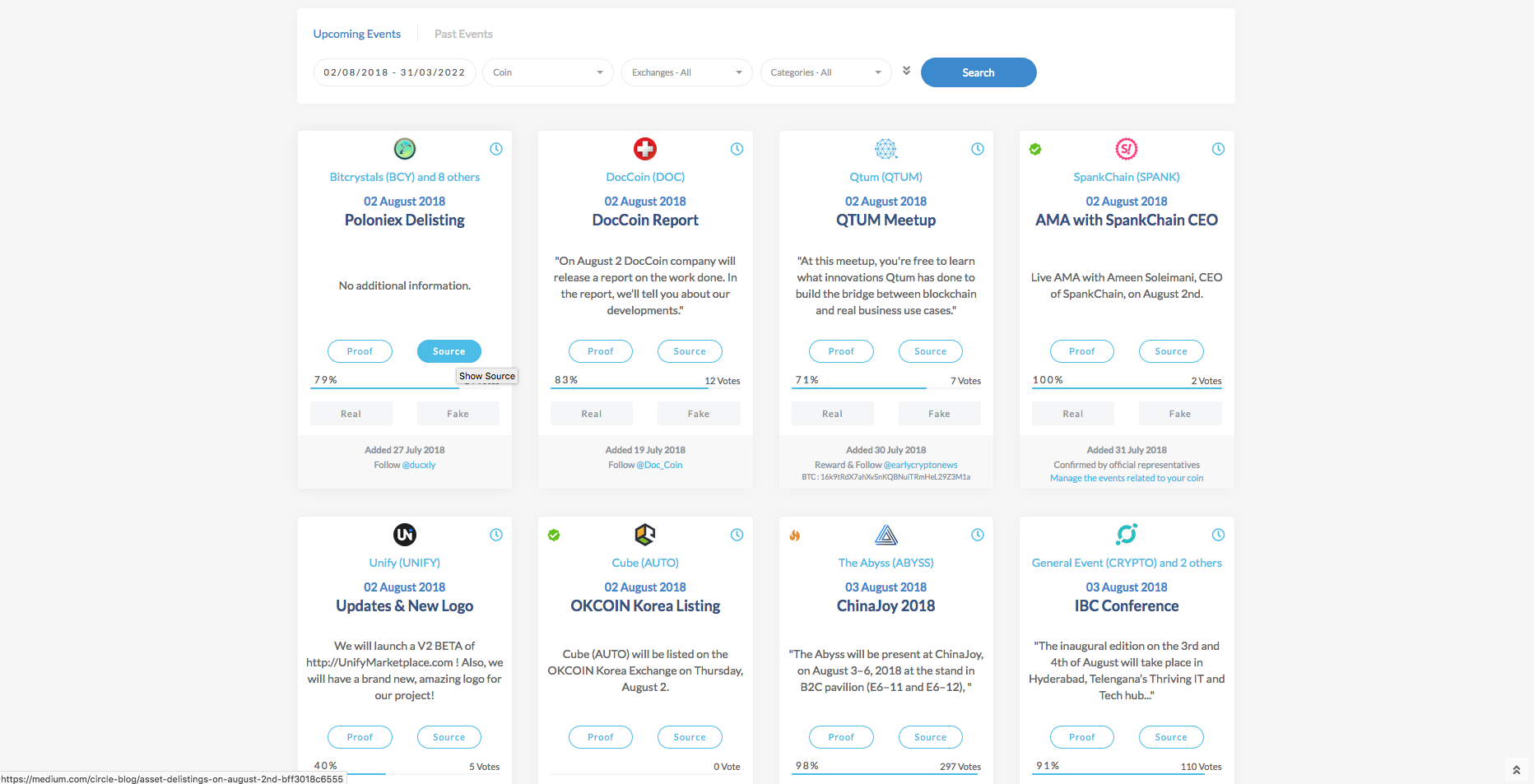Vote Fake on AMA with SpankChain CEO

click(1180, 414)
